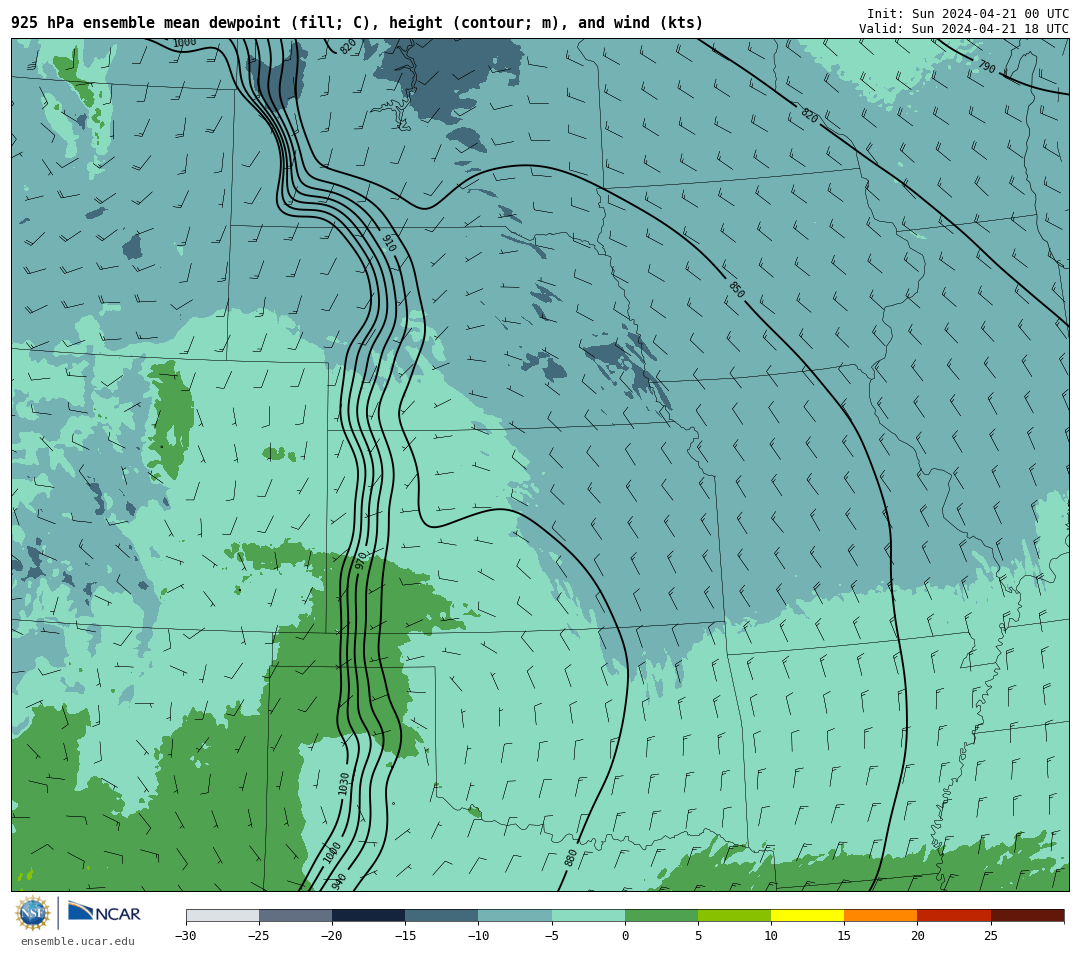Screen dimensions: 1080x954
Task: Click the -15 colorbar tick label
Action: [404, 935]
